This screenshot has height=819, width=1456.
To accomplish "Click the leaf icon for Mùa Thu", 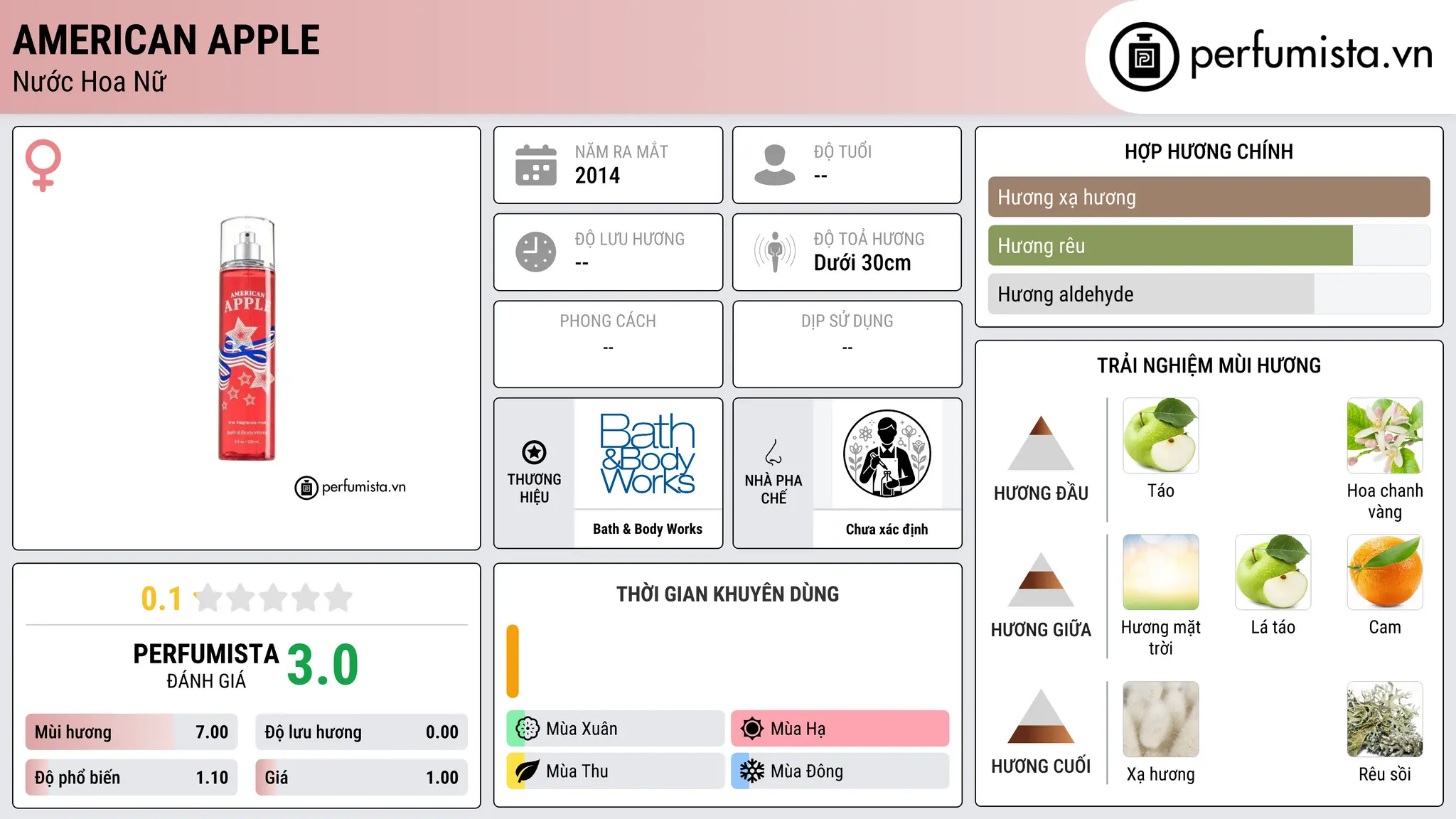I will 528,771.
